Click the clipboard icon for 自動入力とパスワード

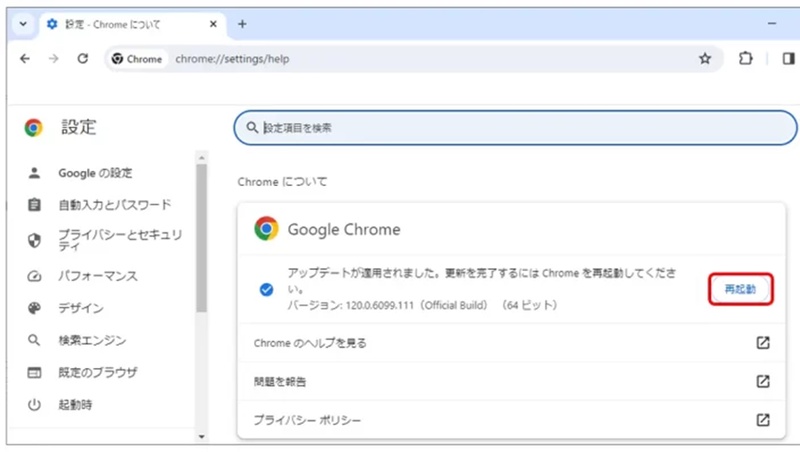(x=34, y=205)
